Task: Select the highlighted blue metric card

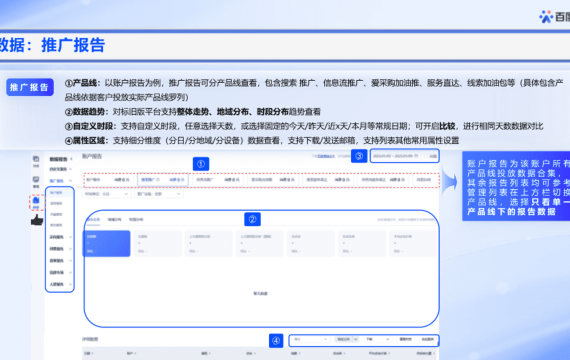Action: [107, 244]
